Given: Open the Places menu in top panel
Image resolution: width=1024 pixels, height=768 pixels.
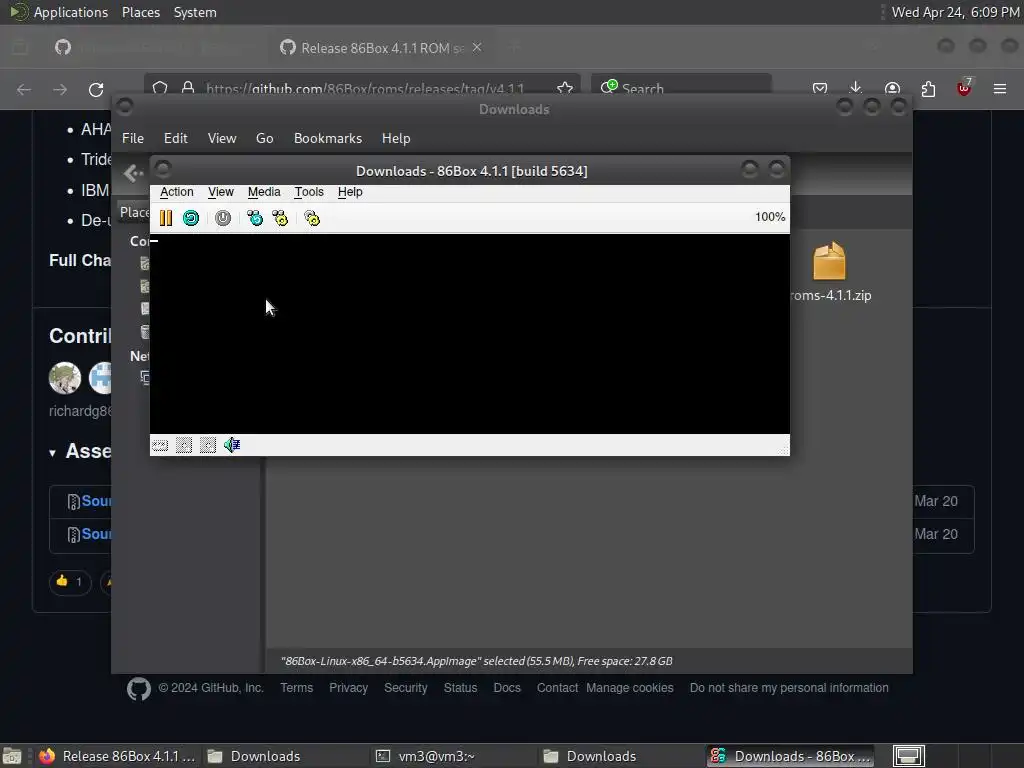Looking at the screenshot, I should click(x=141, y=12).
